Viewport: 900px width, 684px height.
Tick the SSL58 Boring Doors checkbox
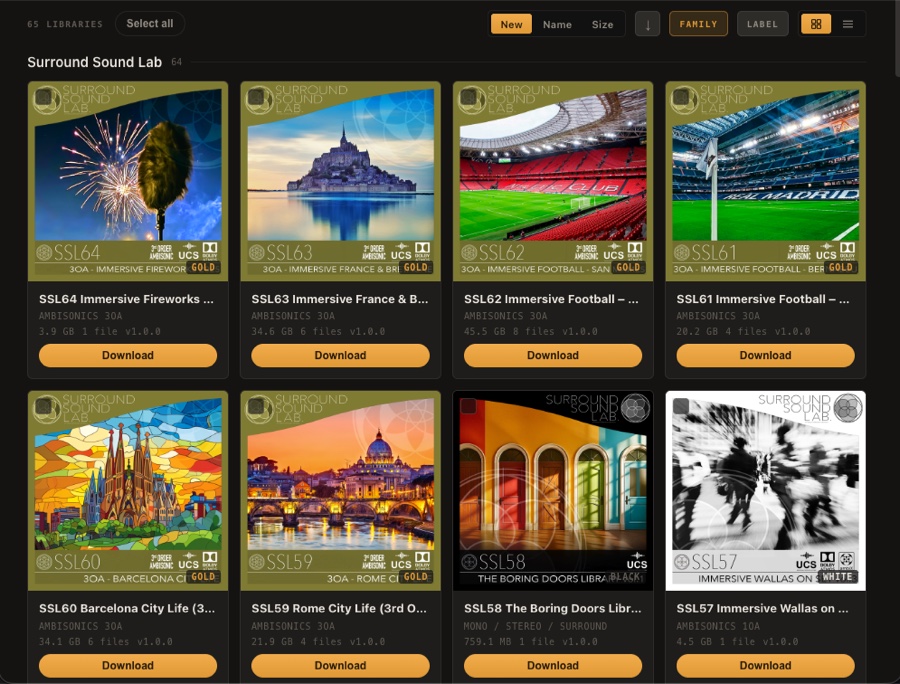point(468,406)
